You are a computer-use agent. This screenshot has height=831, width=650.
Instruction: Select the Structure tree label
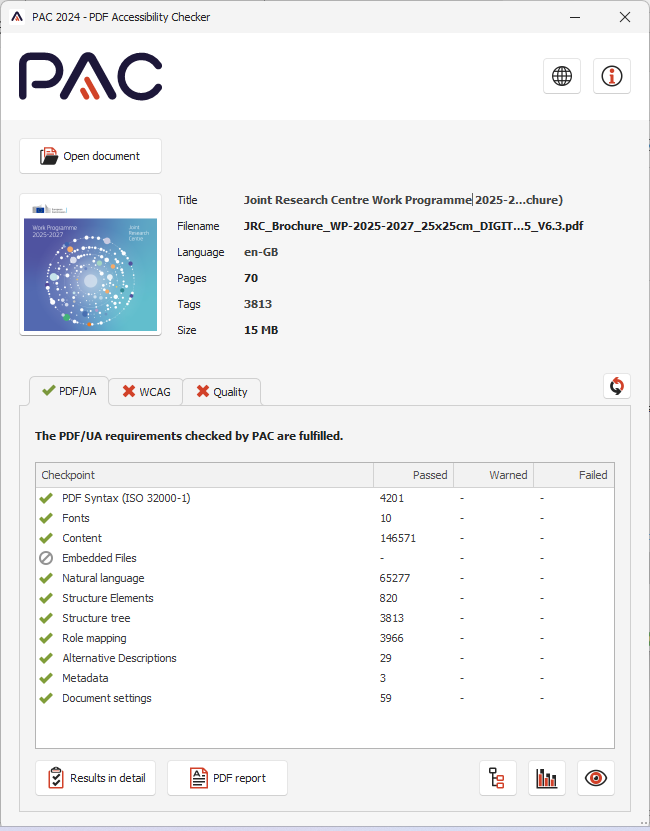[x=96, y=618]
